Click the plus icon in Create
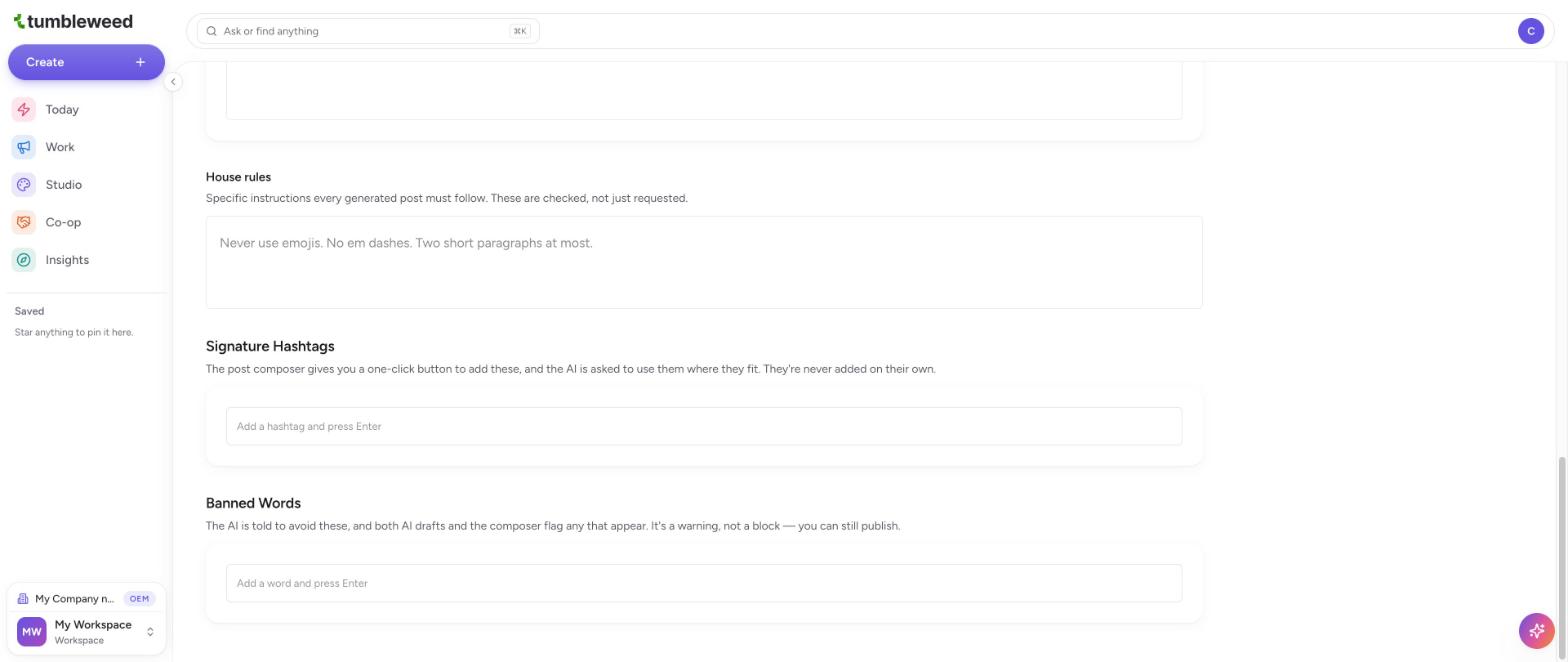The height and width of the screenshot is (662, 1568). [x=140, y=62]
